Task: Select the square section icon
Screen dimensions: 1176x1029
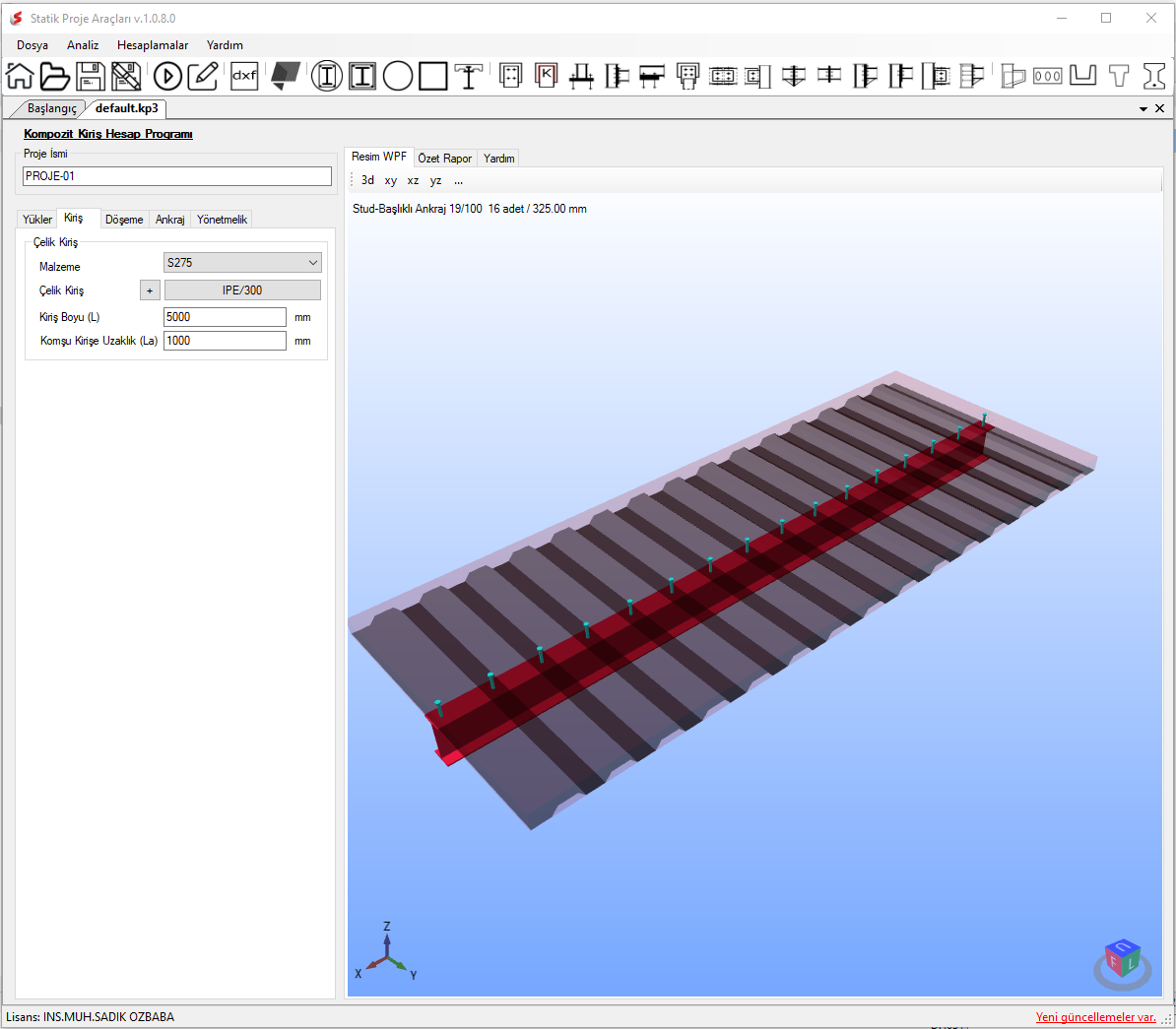Action: (432, 76)
